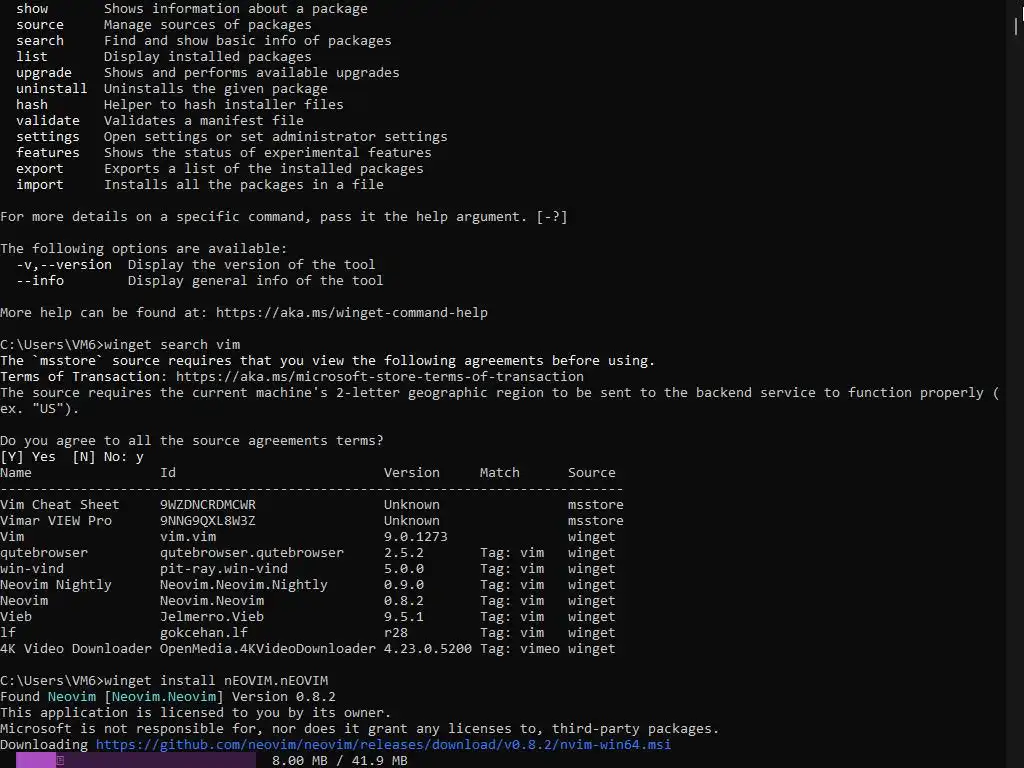
Task: Open the nvim-win64.msi GitHub download link
Action: pos(383,744)
